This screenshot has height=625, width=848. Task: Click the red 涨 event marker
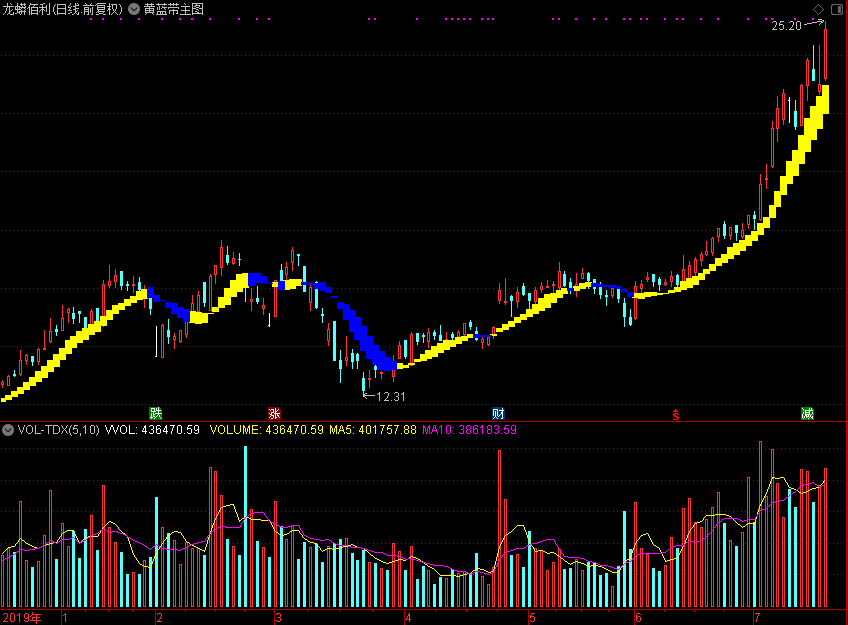click(274, 414)
